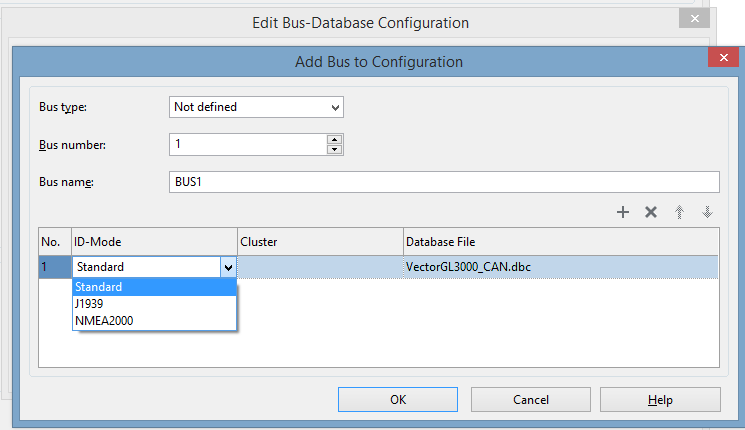
Task: Collapse the ID-Mode dropdown arrow
Action: click(228, 267)
